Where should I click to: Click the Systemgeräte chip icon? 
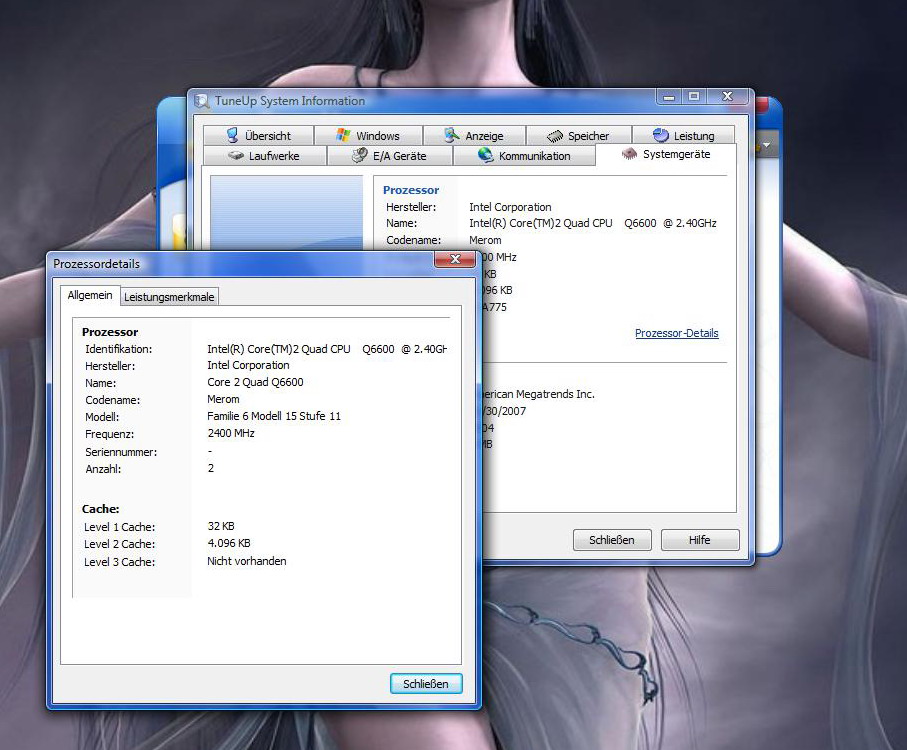(x=629, y=154)
